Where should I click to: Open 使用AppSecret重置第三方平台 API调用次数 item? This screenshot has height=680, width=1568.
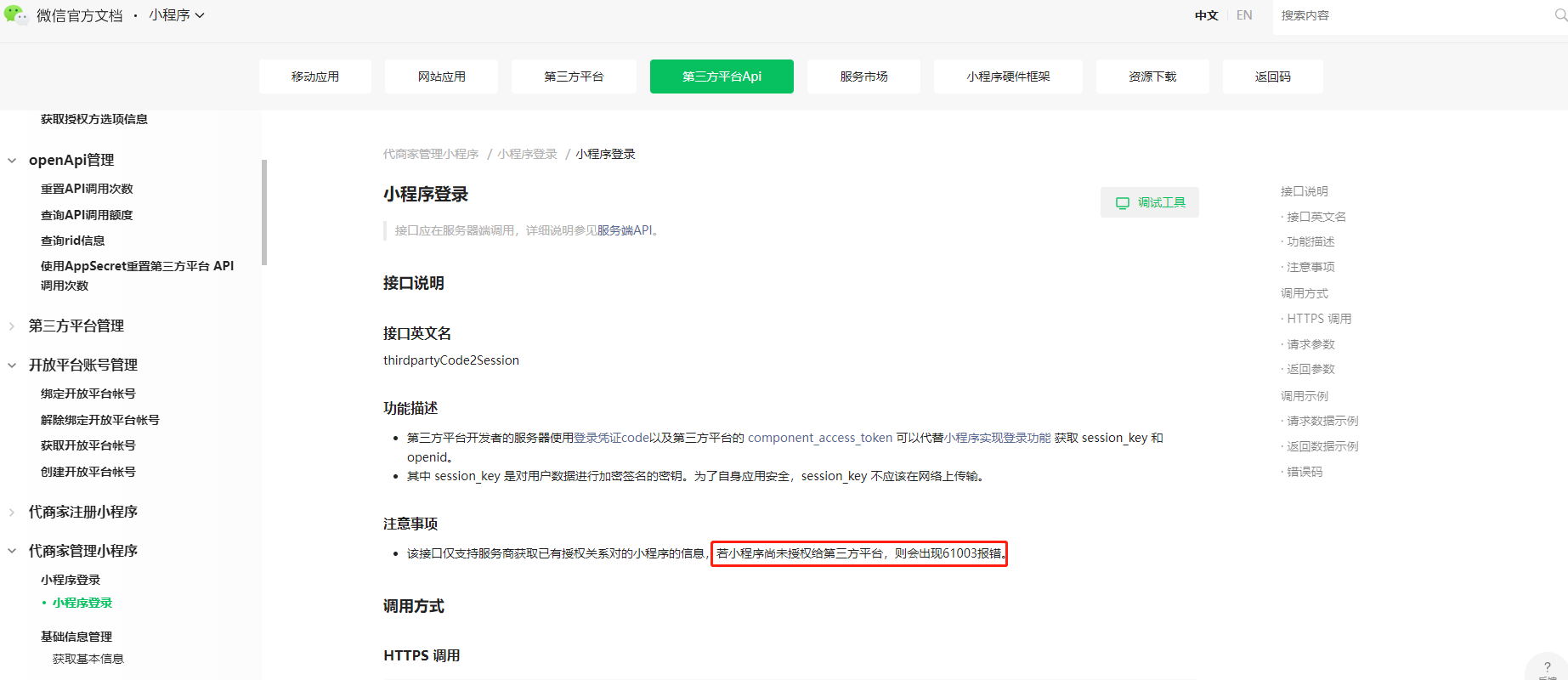(x=137, y=275)
